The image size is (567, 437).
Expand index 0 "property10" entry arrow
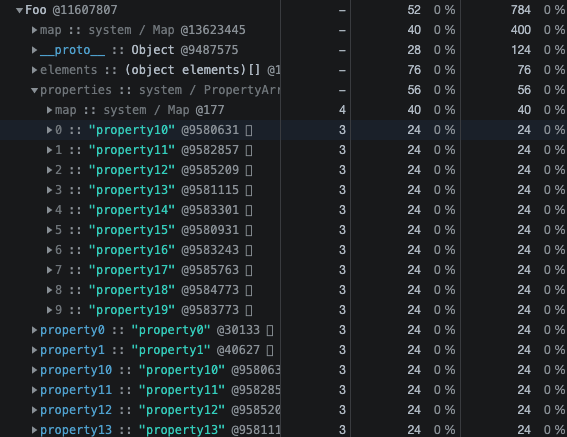tap(49, 130)
